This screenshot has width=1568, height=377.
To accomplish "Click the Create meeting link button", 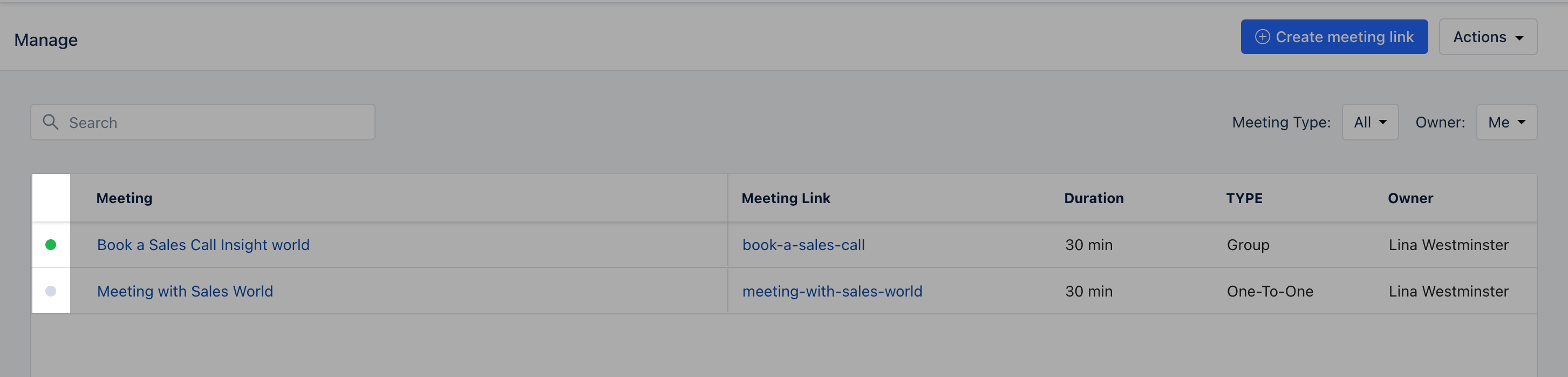I will 1334,37.
